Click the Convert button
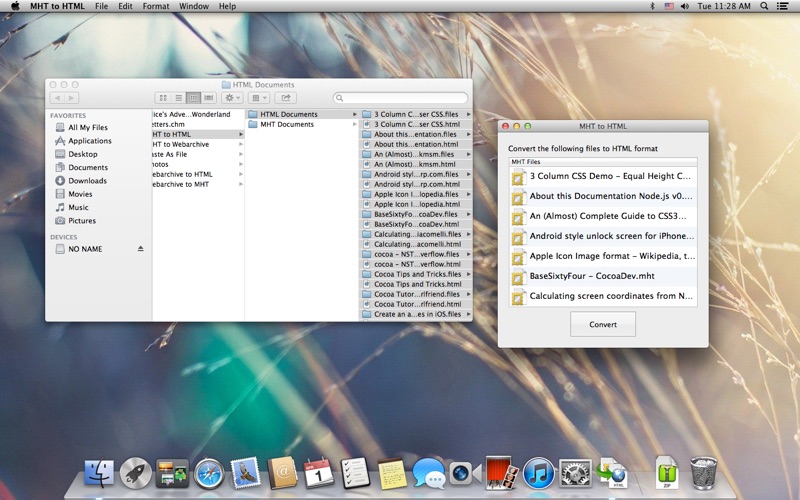This screenshot has width=800, height=500. point(603,324)
